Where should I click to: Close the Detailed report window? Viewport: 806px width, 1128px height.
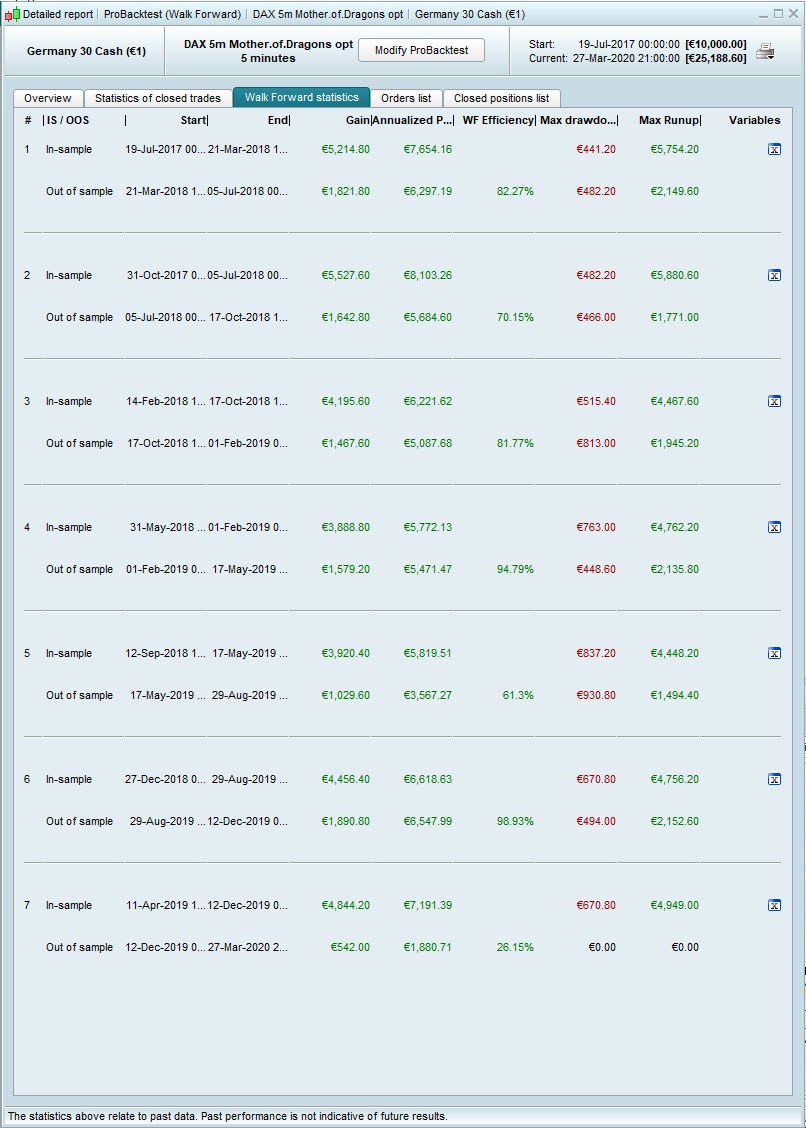[x=793, y=14]
